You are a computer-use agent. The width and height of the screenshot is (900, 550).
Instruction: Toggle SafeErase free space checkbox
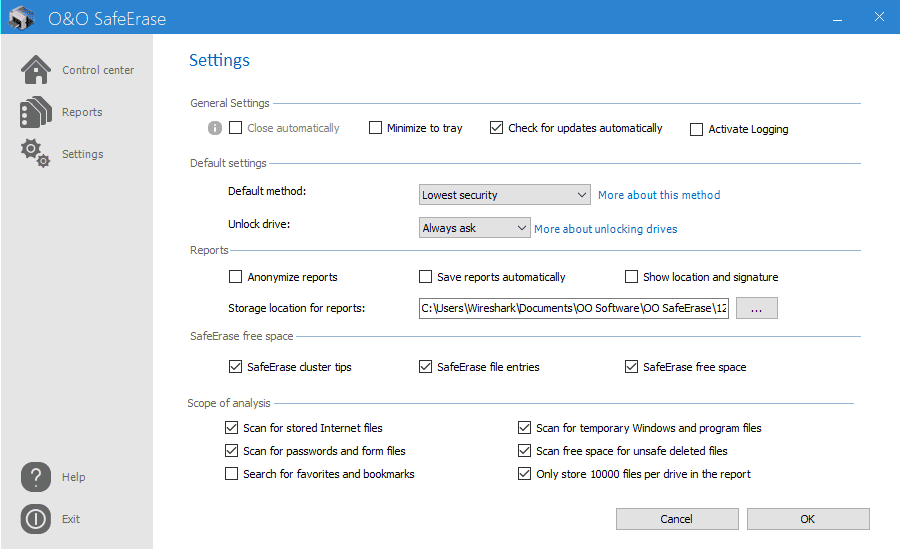click(x=631, y=366)
